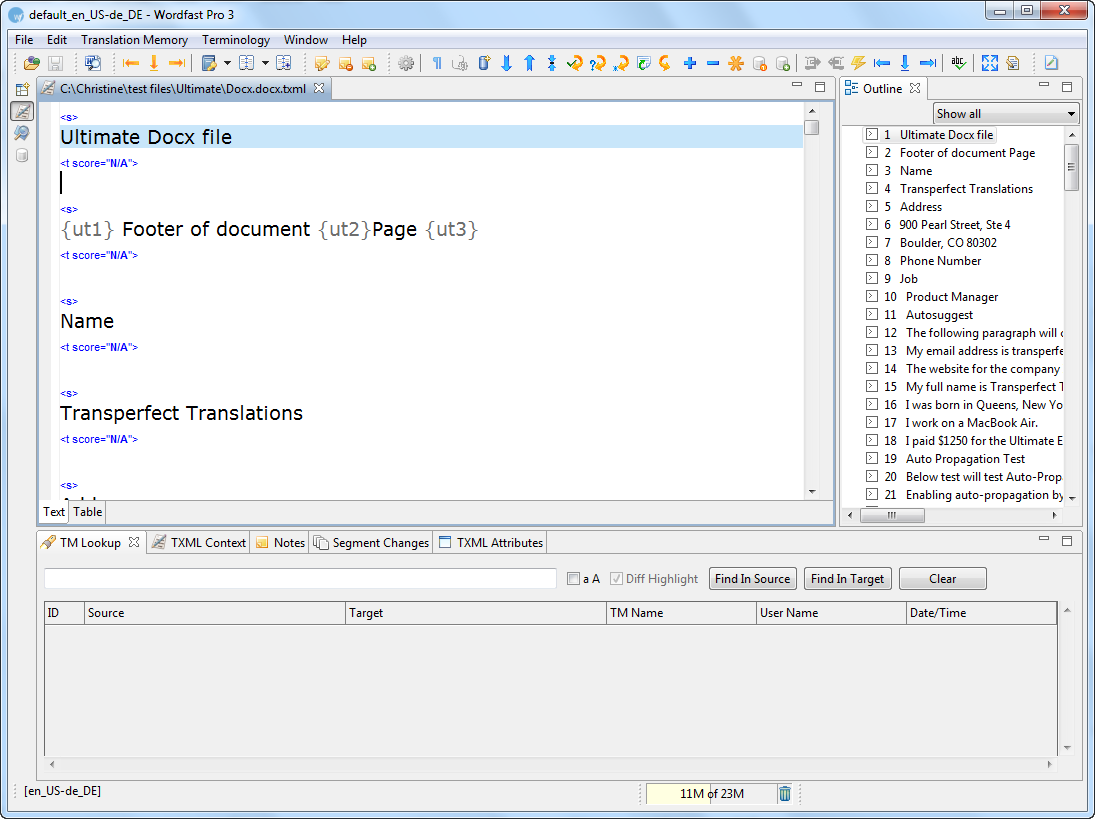Switch to the Table tab

point(87,512)
